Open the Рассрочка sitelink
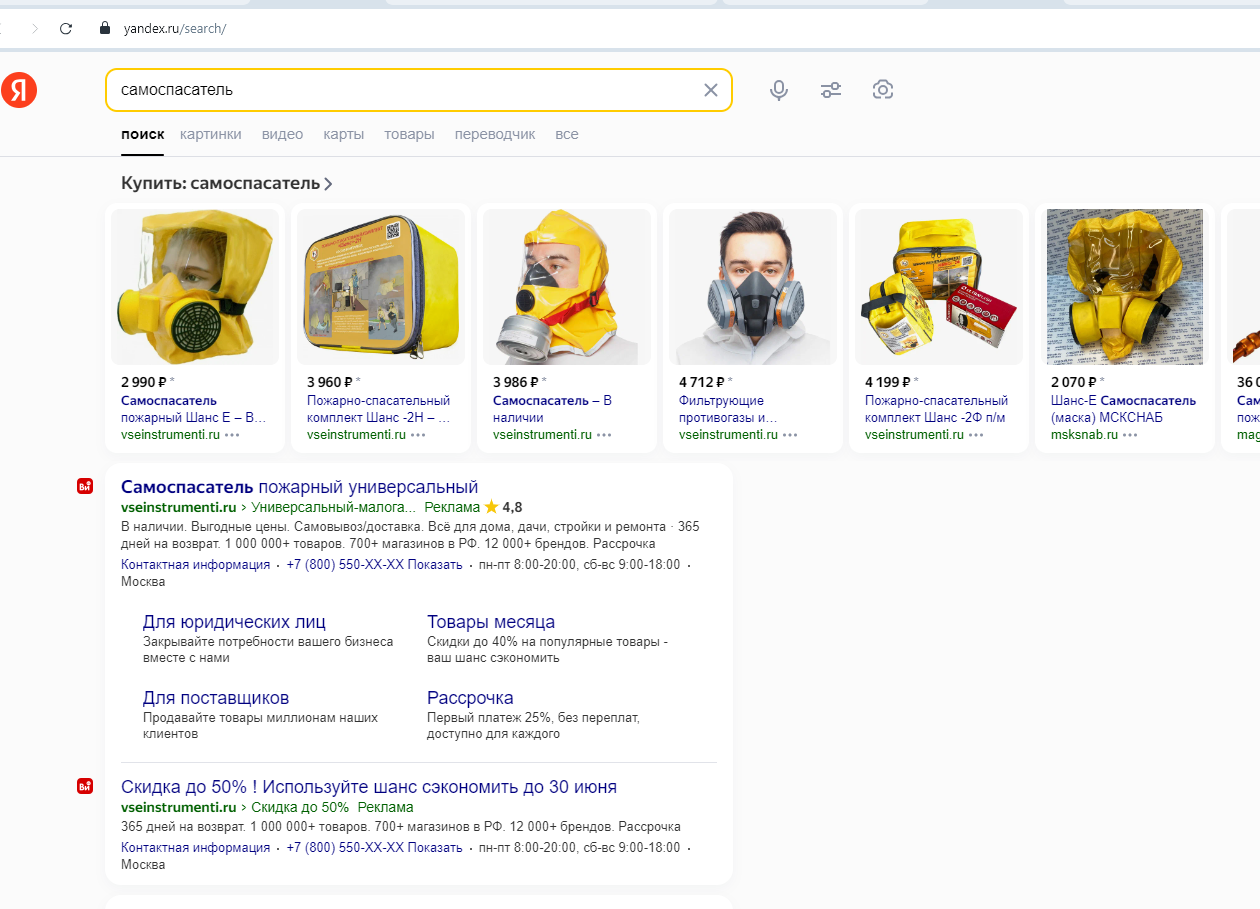The image size is (1260, 909). [x=470, y=698]
